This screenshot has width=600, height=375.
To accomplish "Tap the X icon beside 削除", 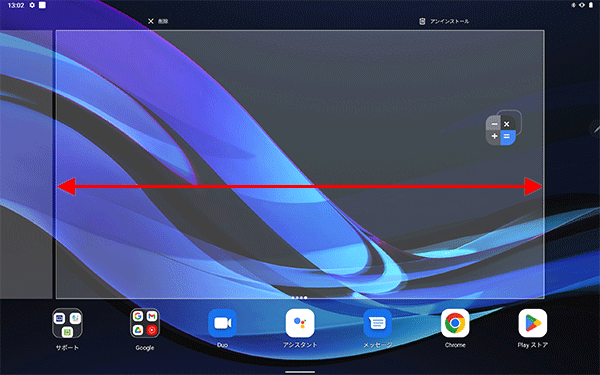I will (151, 21).
